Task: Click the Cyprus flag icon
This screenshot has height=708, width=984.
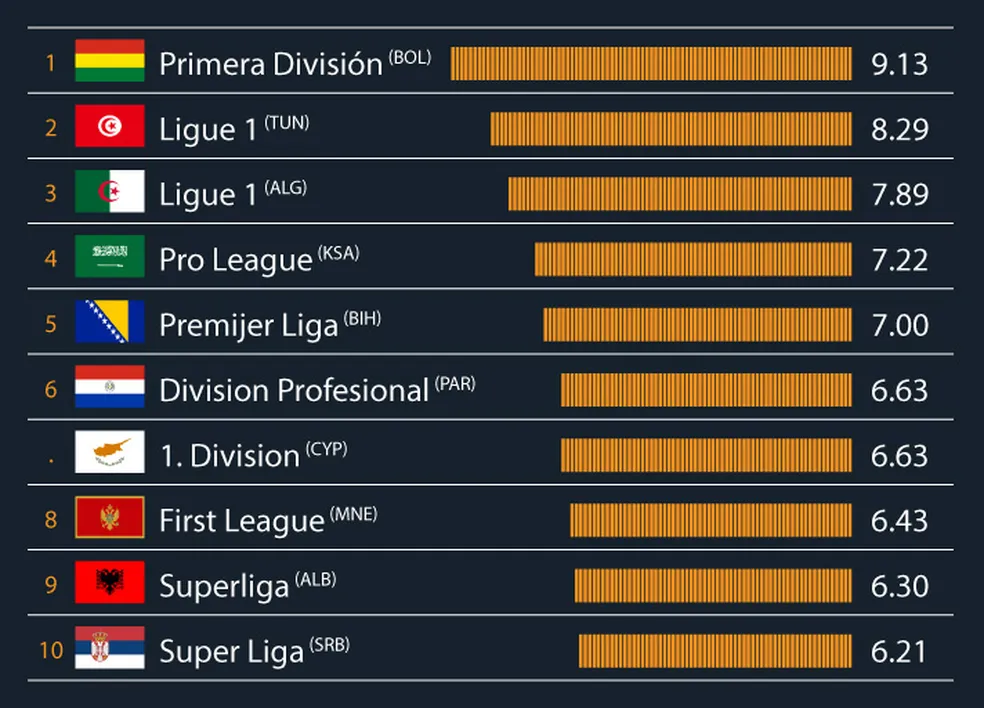Action: point(110,452)
